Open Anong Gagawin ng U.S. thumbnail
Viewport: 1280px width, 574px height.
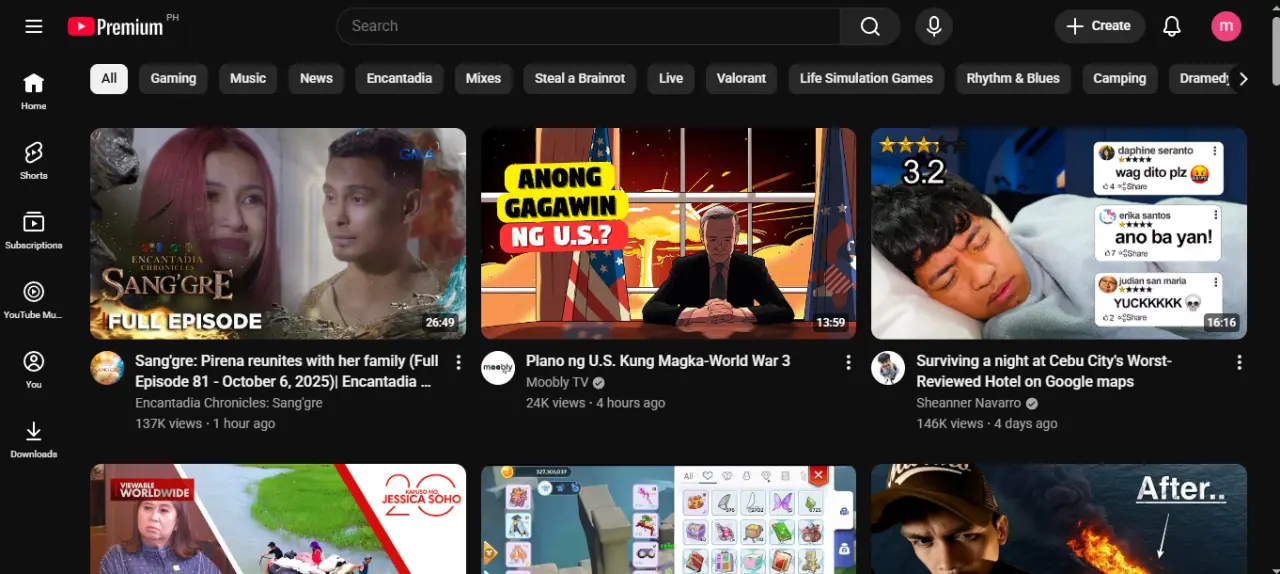(668, 233)
